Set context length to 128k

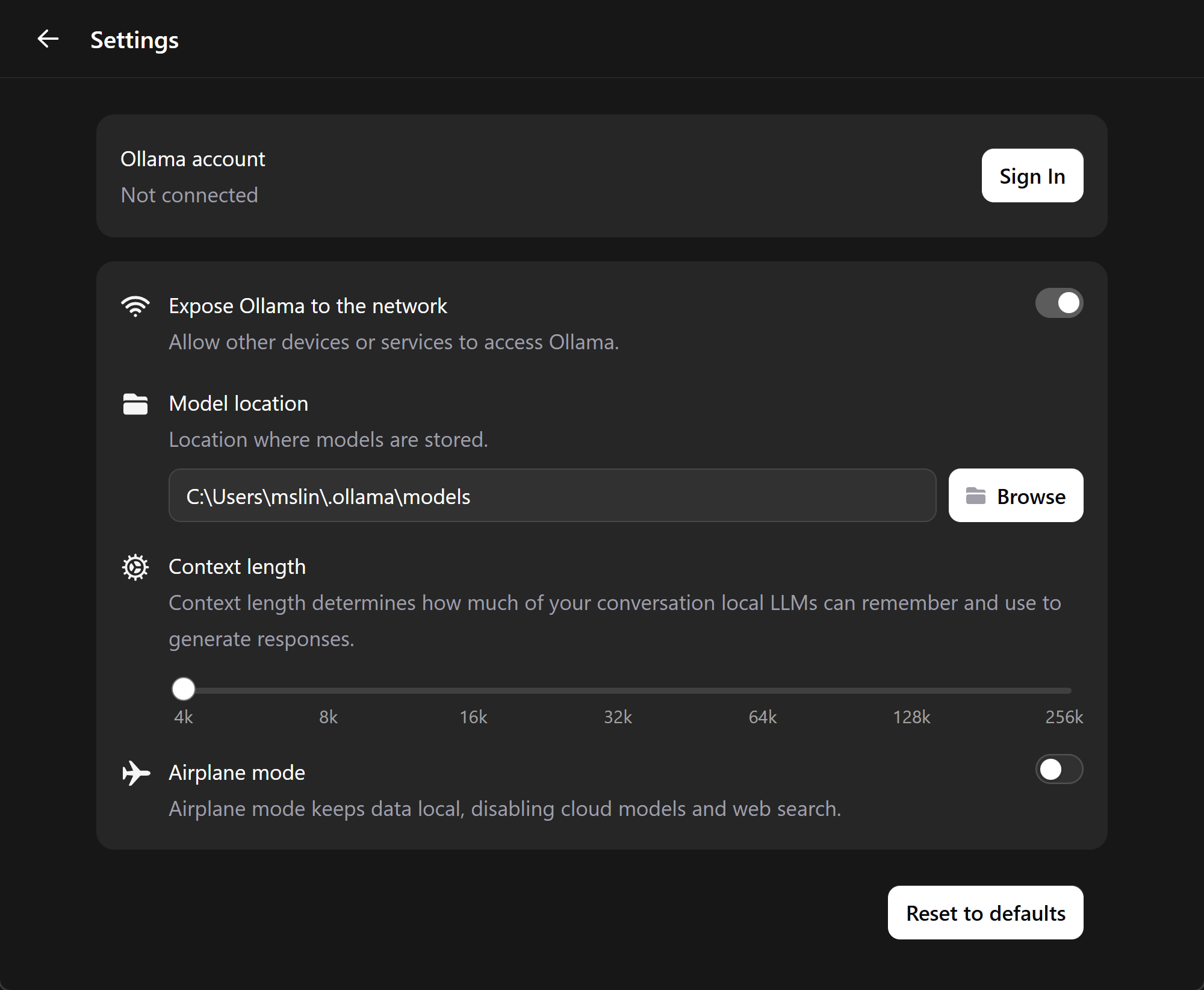(911, 690)
